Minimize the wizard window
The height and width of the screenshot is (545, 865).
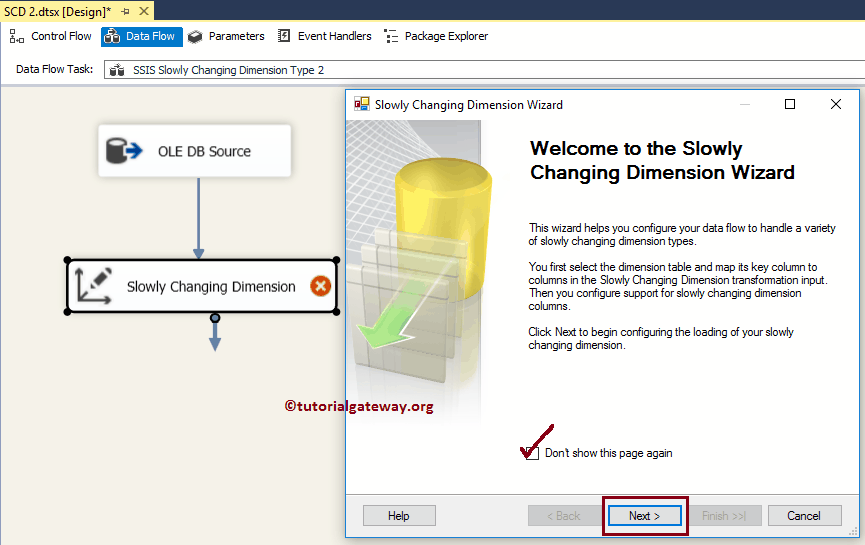[745, 104]
